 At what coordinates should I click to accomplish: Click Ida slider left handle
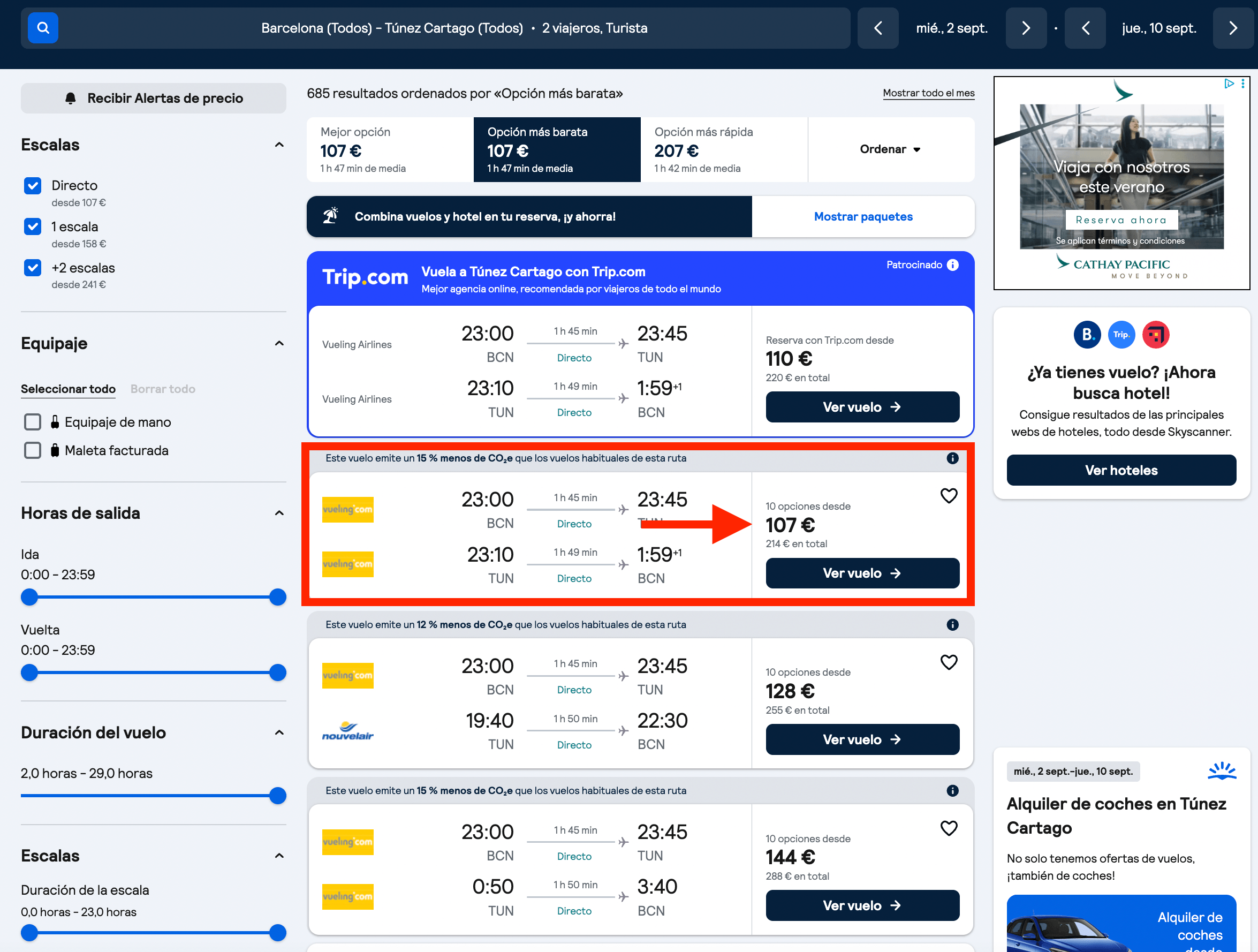click(x=29, y=597)
